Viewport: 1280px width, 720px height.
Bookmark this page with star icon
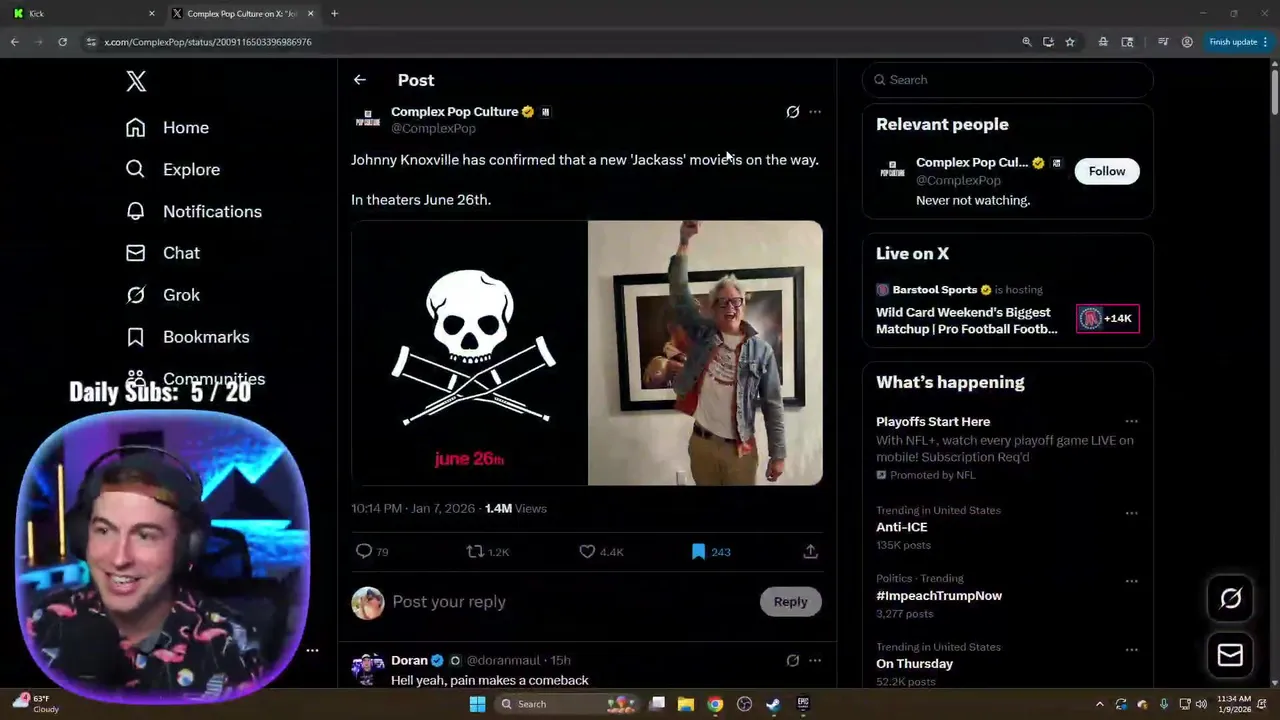click(x=1070, y=42)
